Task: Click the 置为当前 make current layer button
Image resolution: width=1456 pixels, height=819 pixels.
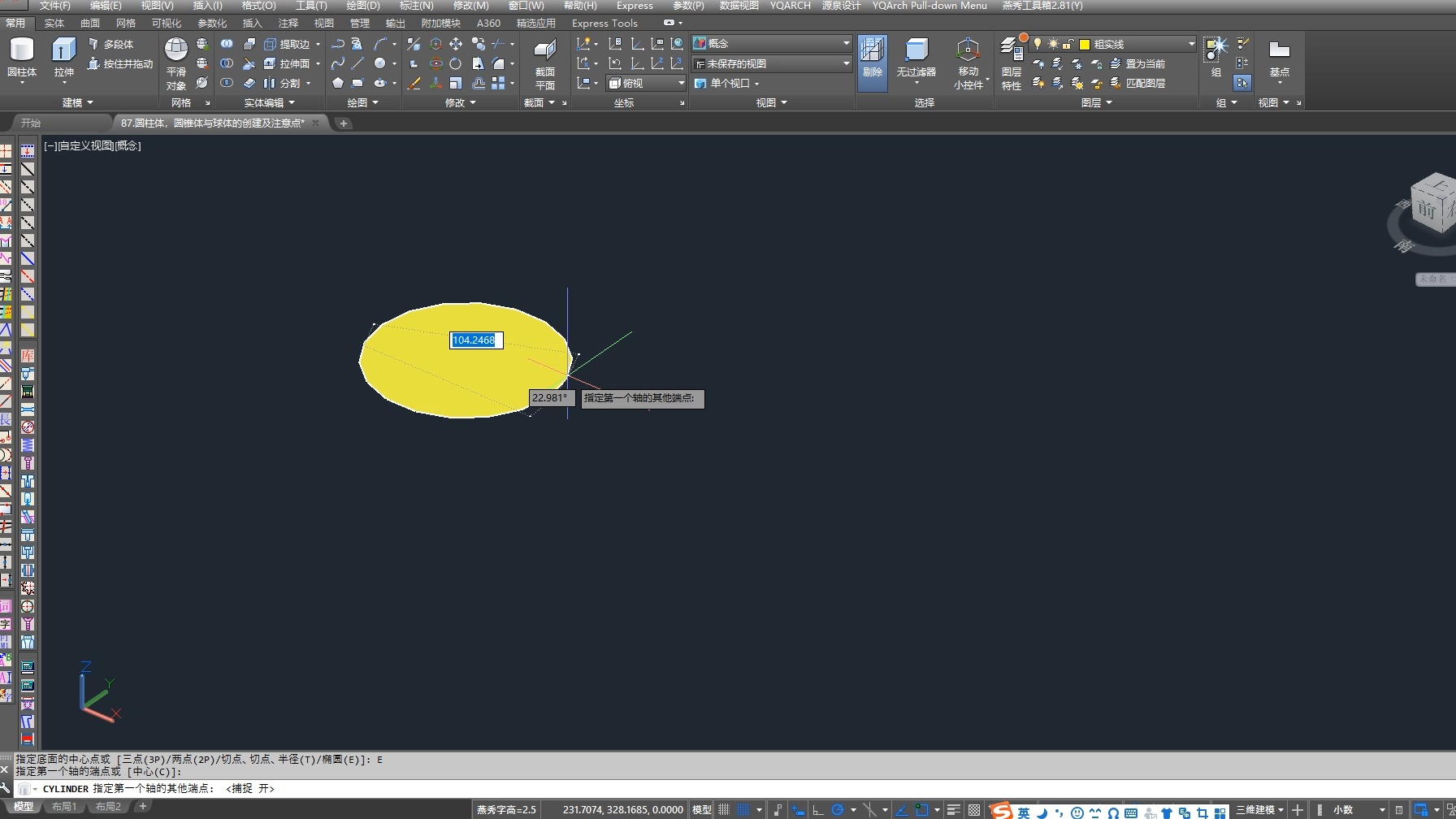Action: click(x=1137, y=63)
